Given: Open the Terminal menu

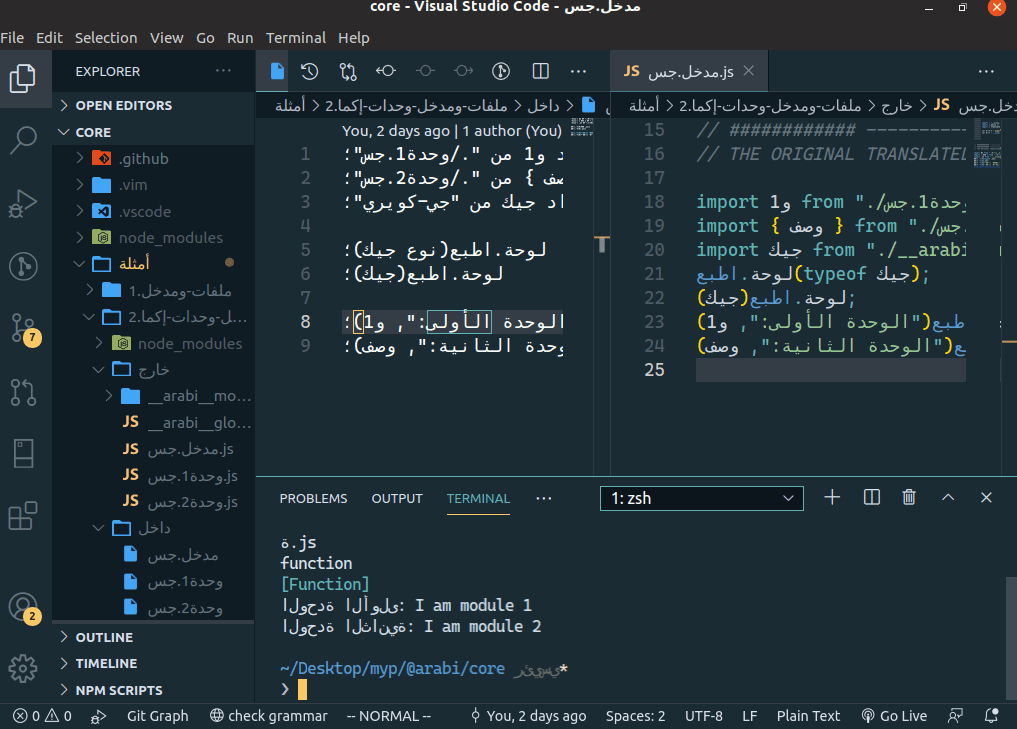Looking at the screenshot, I should click(x=296, y=38).
